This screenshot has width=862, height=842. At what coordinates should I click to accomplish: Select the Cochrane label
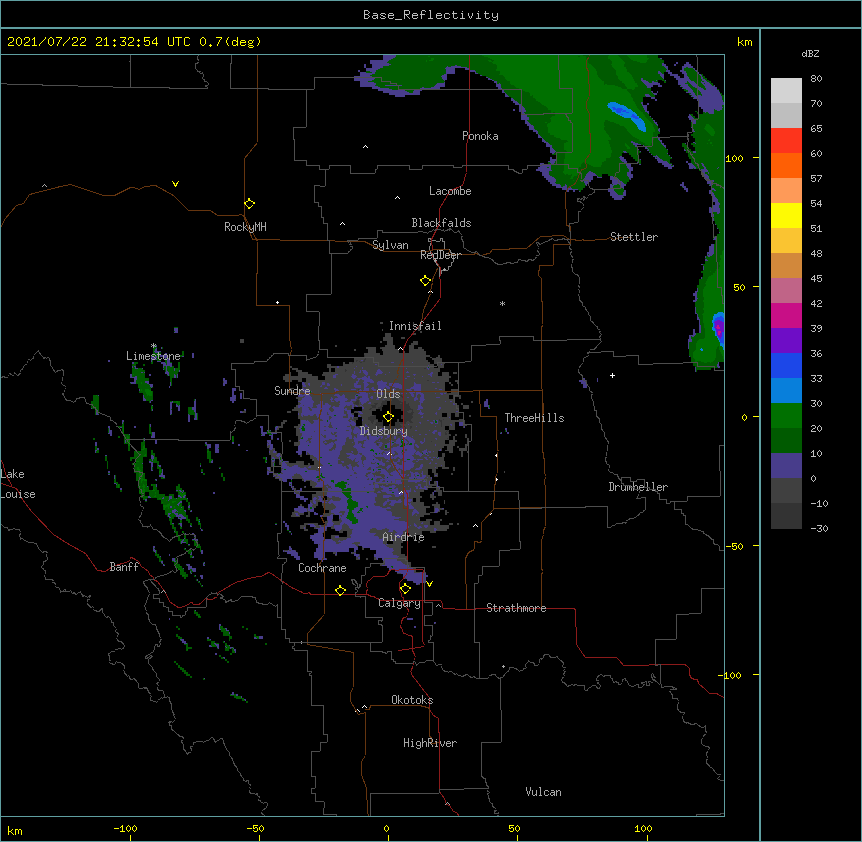tap(322, 568)
